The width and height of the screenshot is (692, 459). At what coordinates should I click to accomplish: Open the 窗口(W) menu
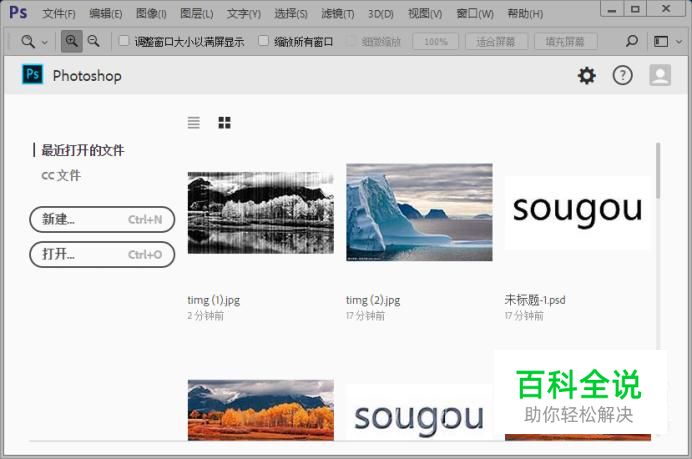coord(475,14)
